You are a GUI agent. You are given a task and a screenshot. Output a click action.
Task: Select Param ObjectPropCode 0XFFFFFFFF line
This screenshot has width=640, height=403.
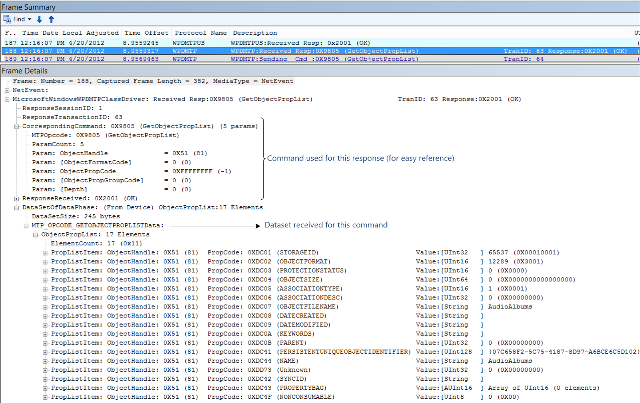[131, 171]
